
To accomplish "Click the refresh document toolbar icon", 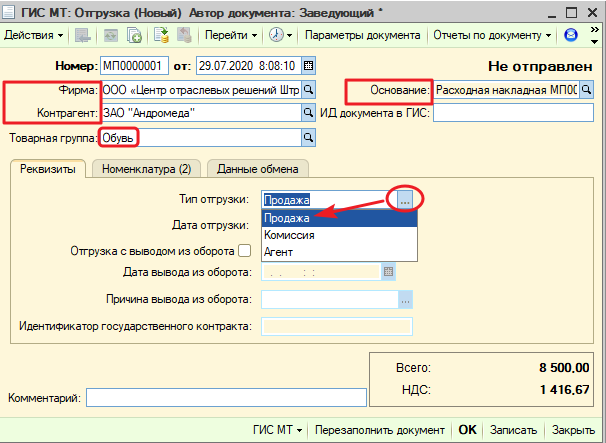I will [111, 36].
